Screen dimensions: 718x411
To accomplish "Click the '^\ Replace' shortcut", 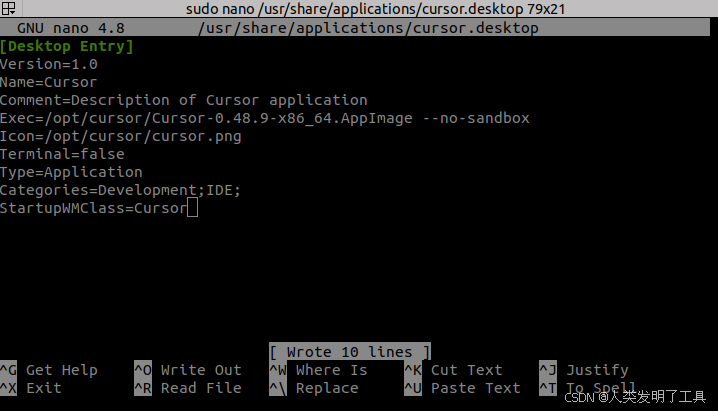I will (314, 388).
